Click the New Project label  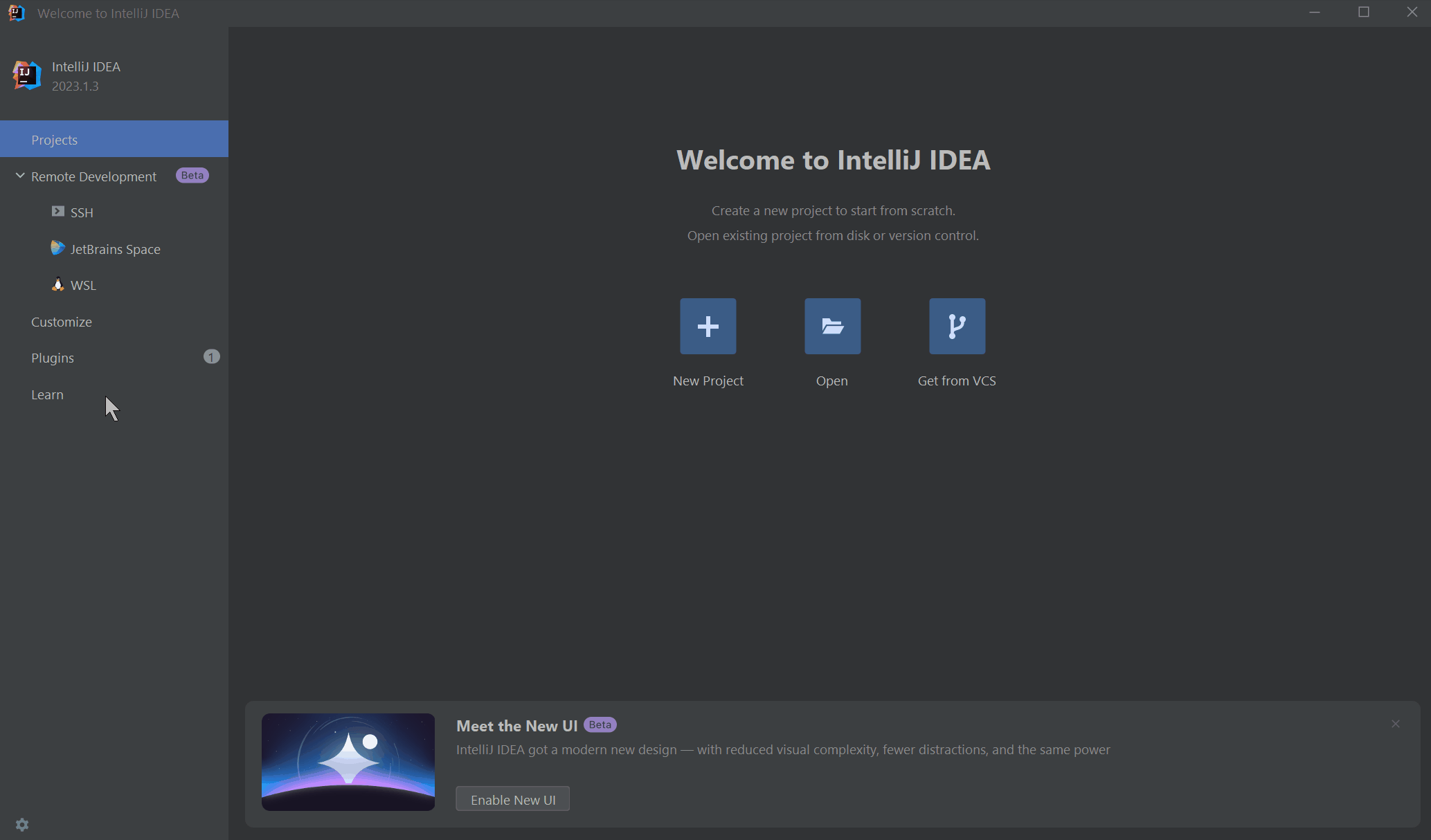click(x=708, y=381)
